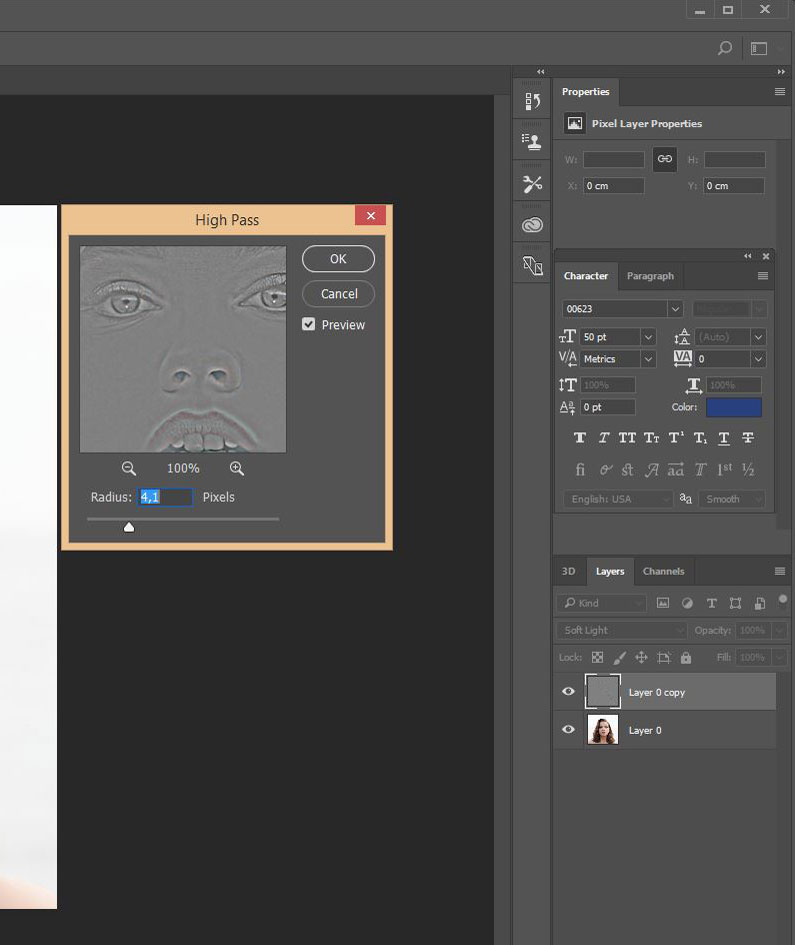Open the blue text Color swatch
The height and width of the screenshot is (945, 795).
(734, 407)
